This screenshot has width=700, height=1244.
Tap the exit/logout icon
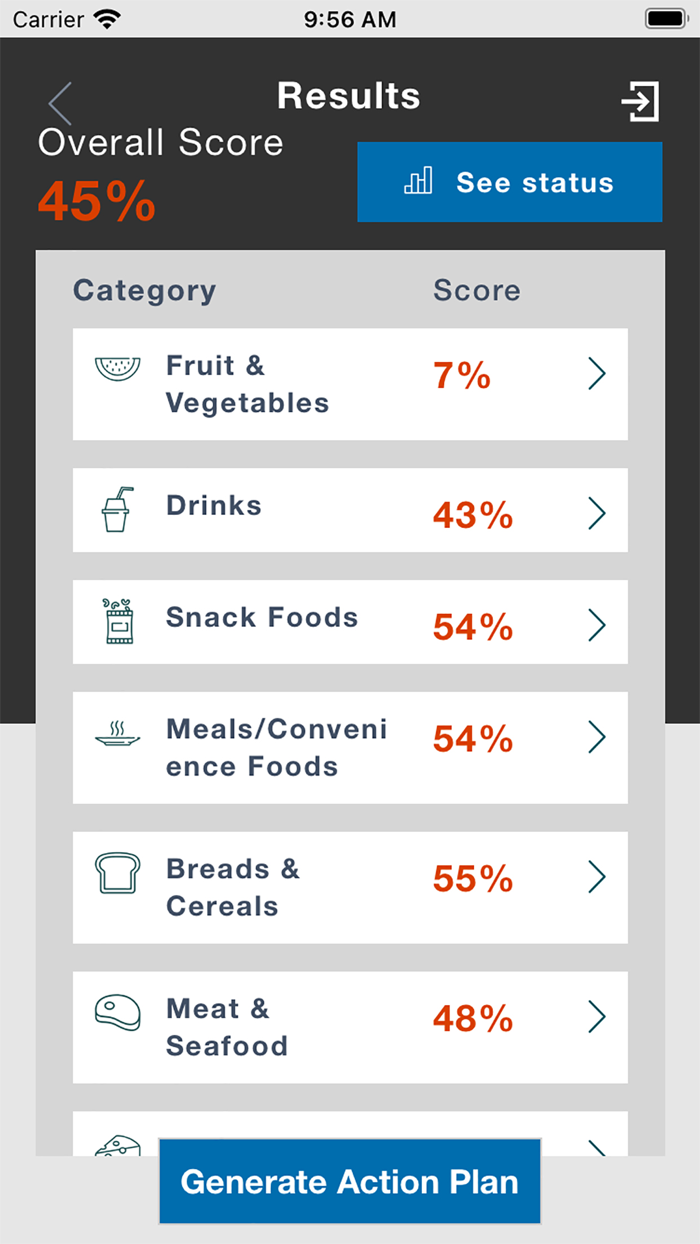coord(640,102)
